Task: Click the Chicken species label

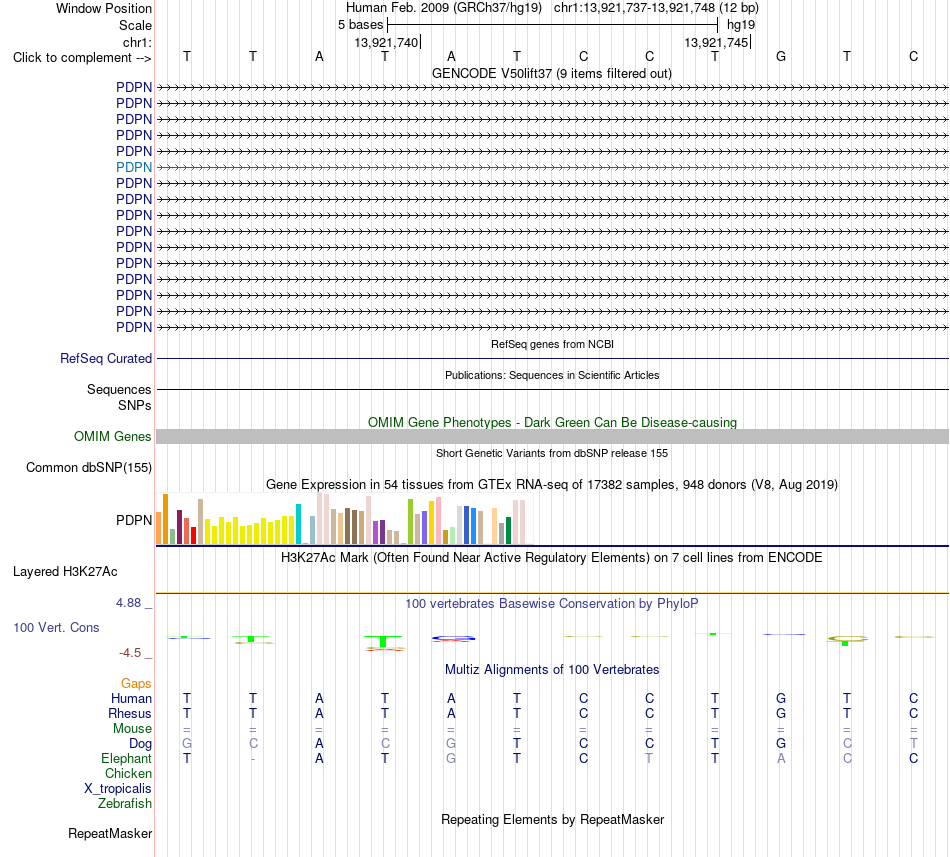Action: pyautogui.click(x=128, y=773)
